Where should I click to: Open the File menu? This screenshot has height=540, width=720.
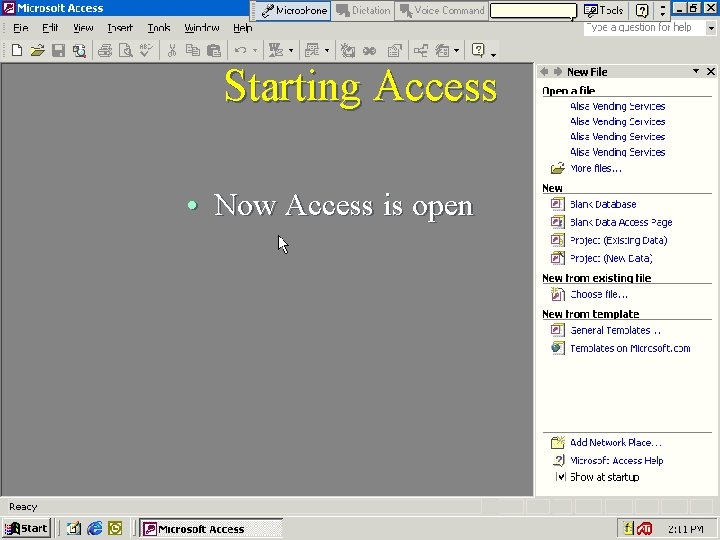[20, 28]
